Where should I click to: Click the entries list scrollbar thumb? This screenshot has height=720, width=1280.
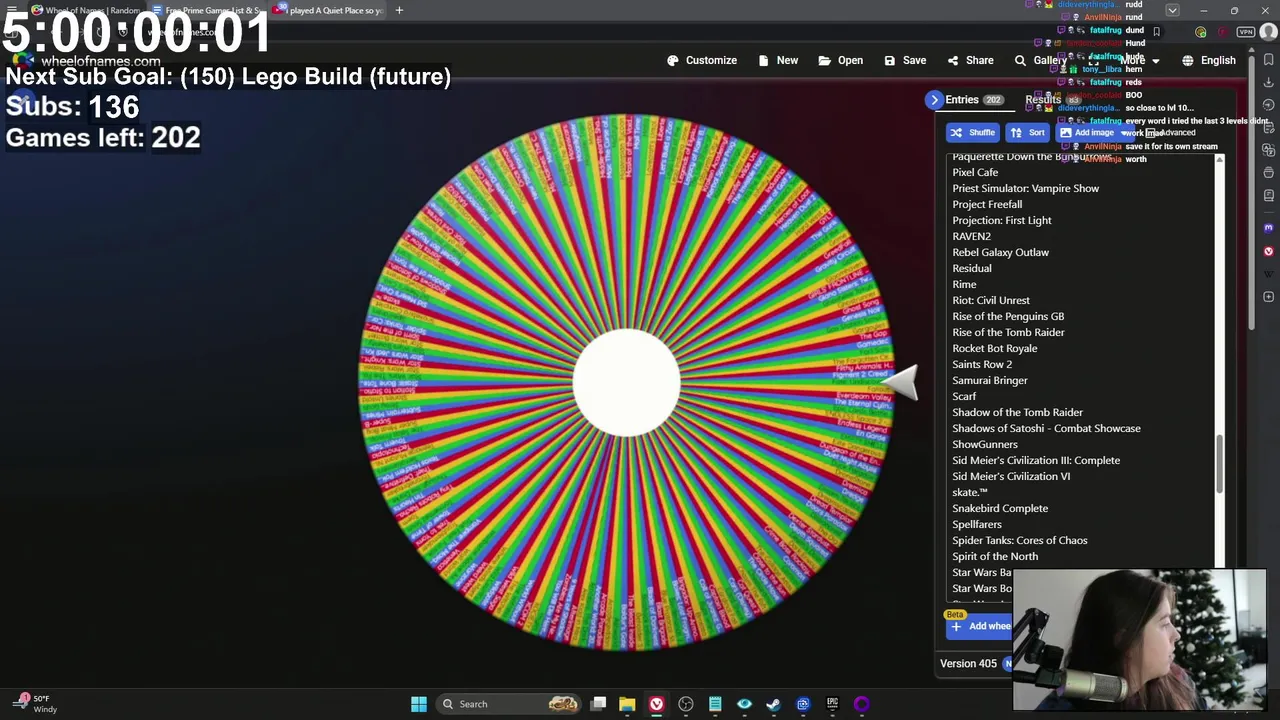click(x=1219, y=464)
